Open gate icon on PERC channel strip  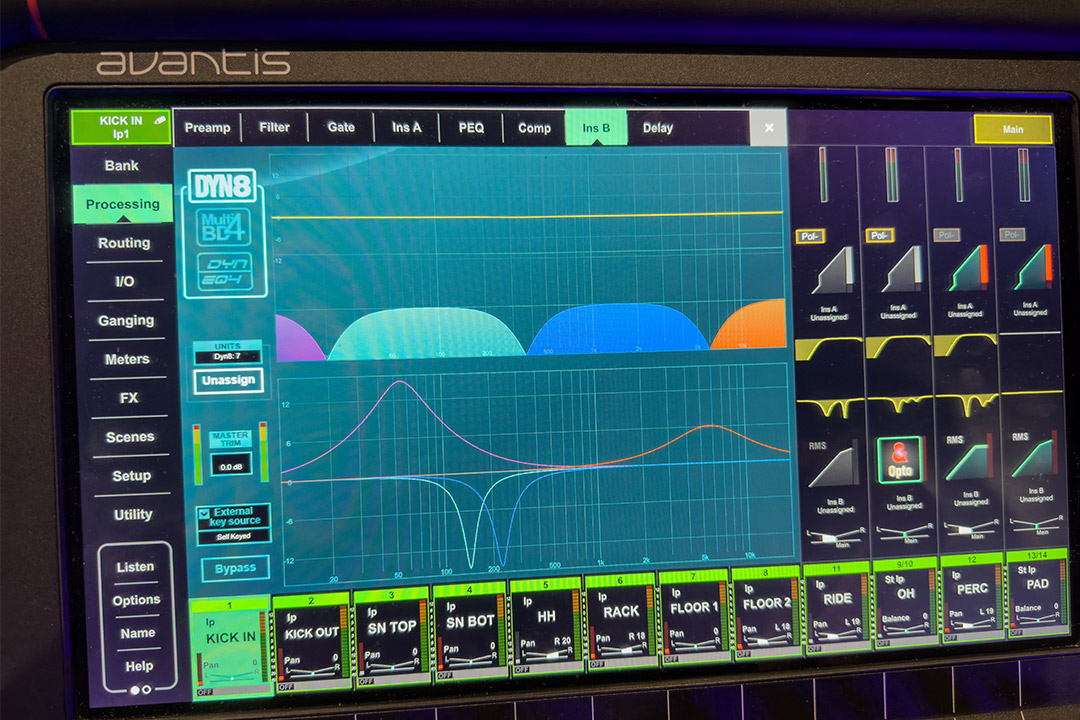tap(968, 268)
